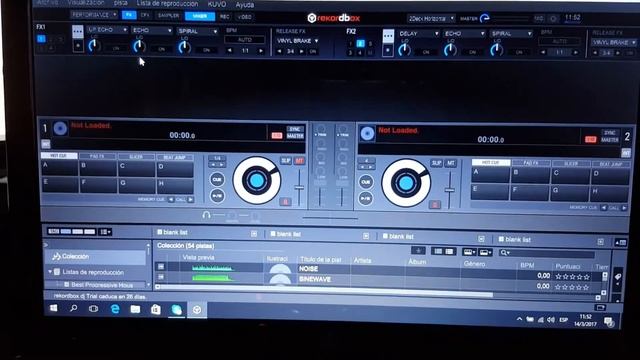Click the play/pause button on deck 2
The width and height of the screenshot is (640, 360).
pos(366,199)
